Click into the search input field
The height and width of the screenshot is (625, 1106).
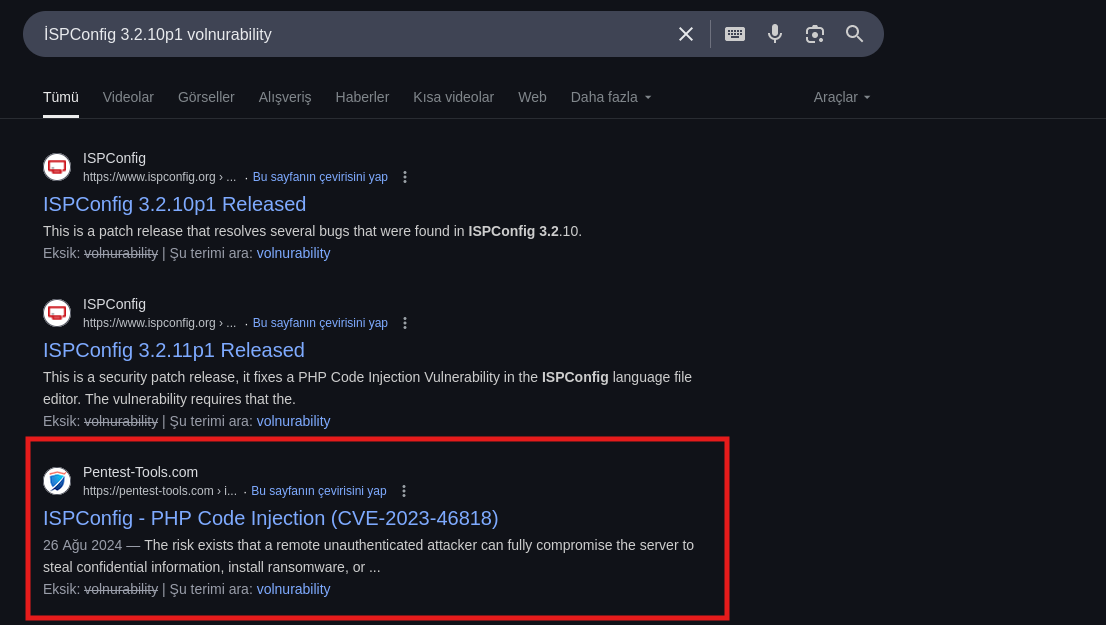[x=350, y=34]
